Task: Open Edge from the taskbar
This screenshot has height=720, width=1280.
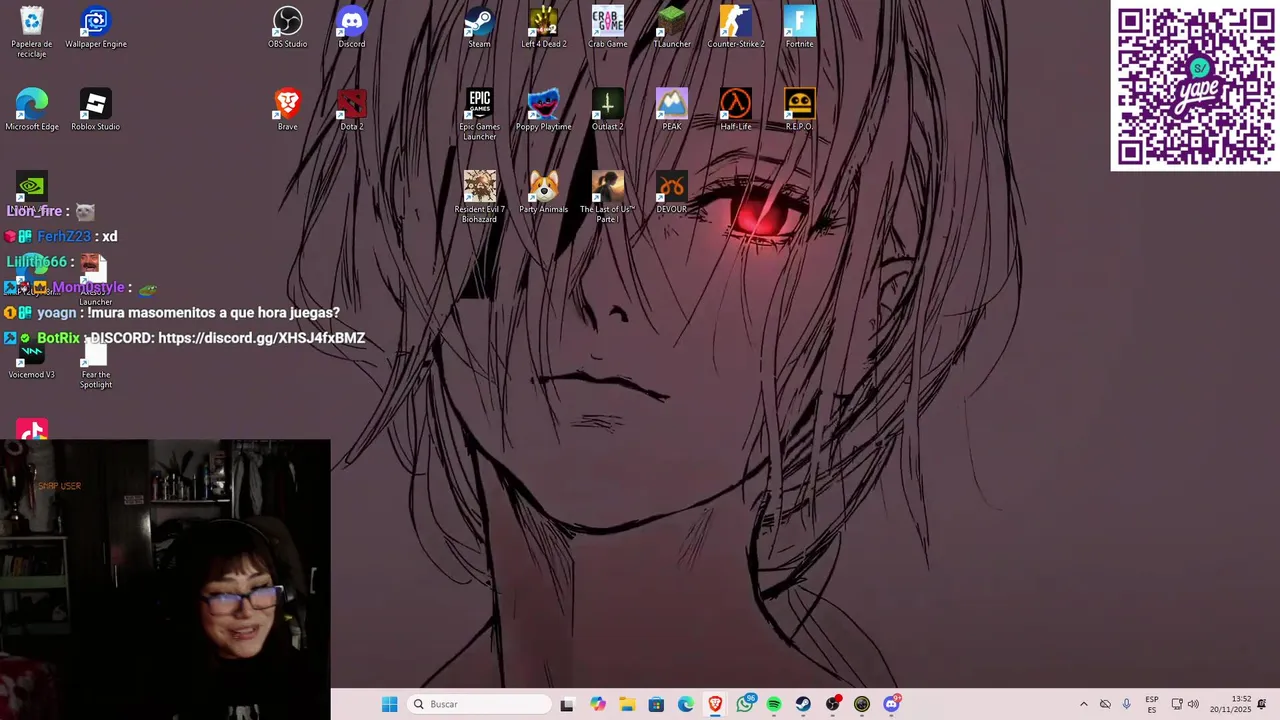Action: [686, 704]
